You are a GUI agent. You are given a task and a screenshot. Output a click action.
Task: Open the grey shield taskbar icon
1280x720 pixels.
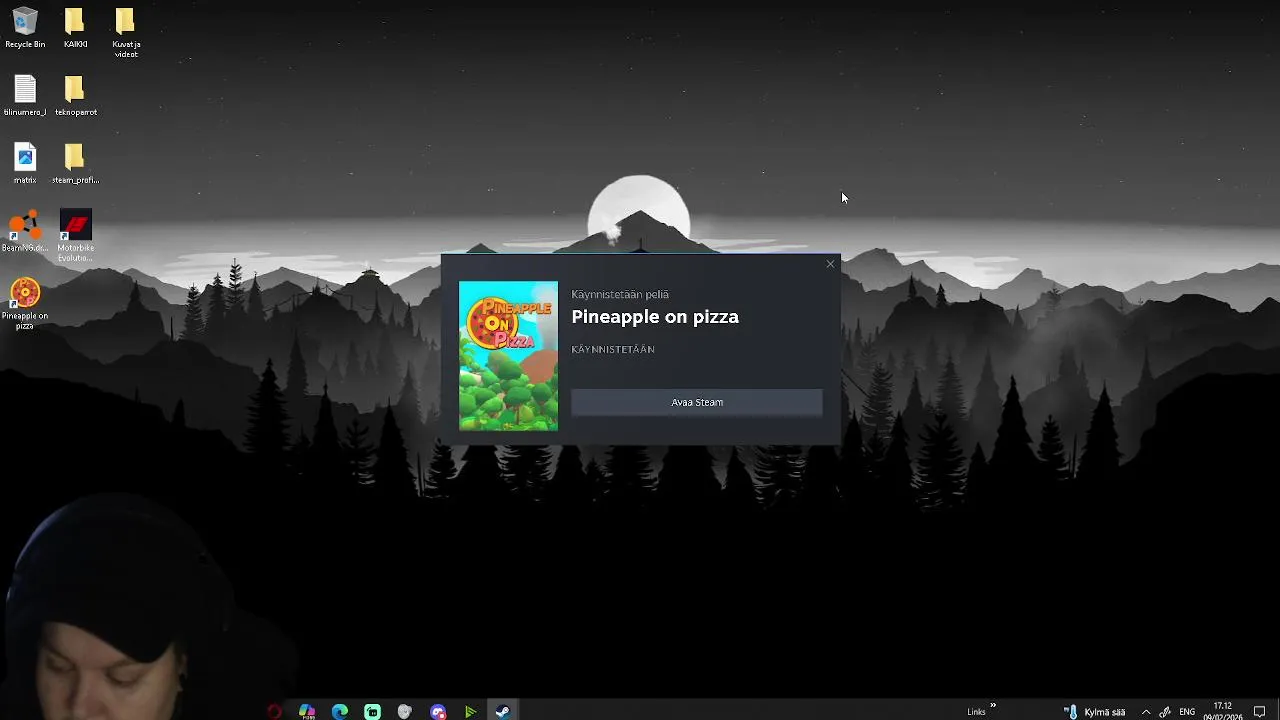(x=405, y=712)
